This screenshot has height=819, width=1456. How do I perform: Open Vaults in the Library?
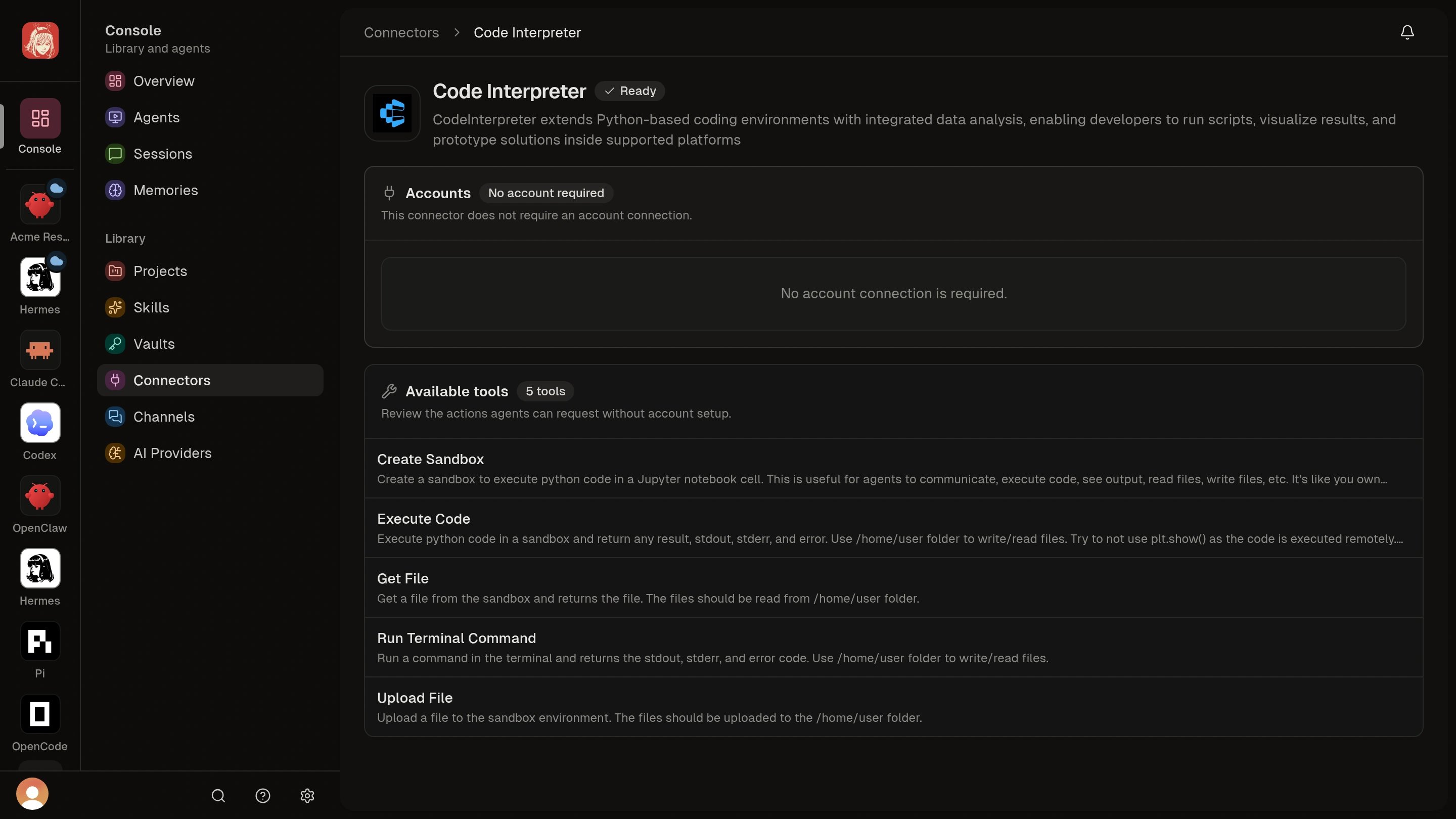point(210,344)
